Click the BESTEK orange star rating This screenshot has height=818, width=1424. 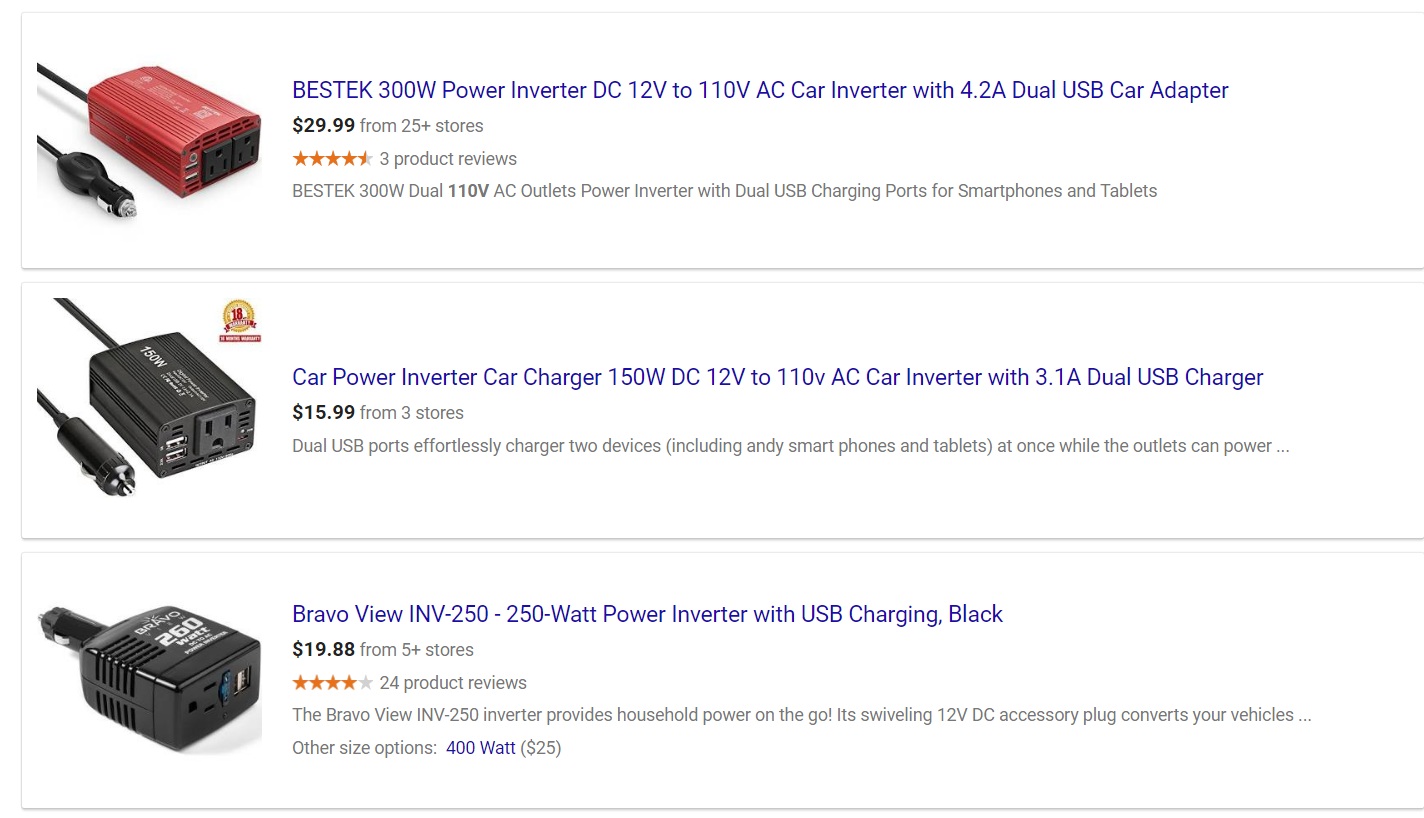coord(332,159)
